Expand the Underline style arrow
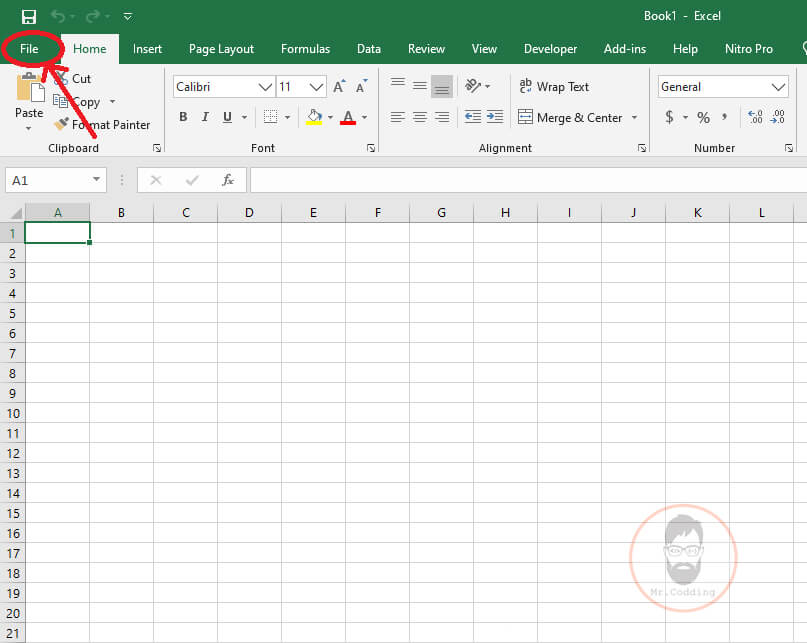Image resolution: width=807 pixels, height=643 pixels. coord(244,117)
